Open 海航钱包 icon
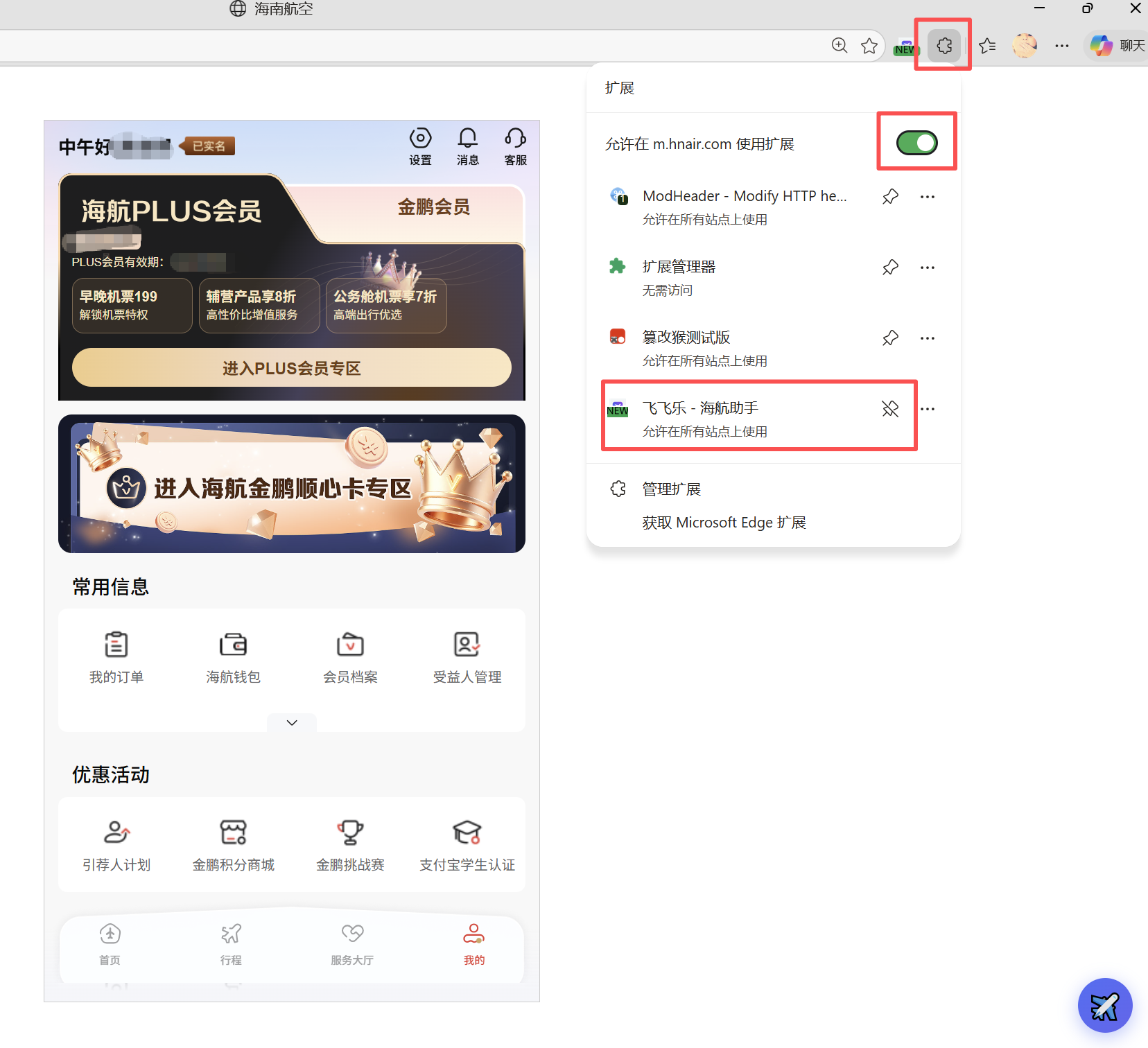 click(234, 658)
